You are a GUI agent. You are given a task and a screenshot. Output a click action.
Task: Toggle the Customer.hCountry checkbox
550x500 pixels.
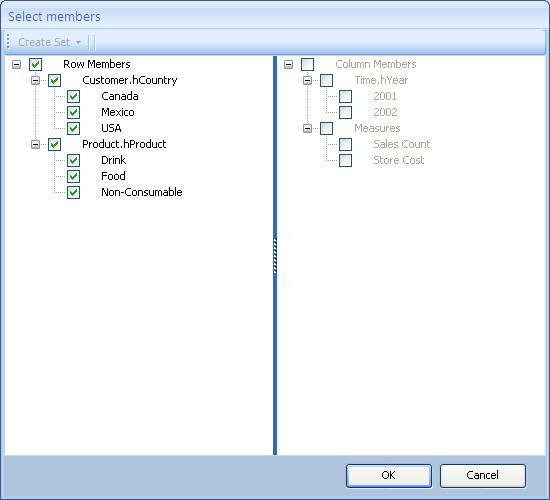[54, 80]
